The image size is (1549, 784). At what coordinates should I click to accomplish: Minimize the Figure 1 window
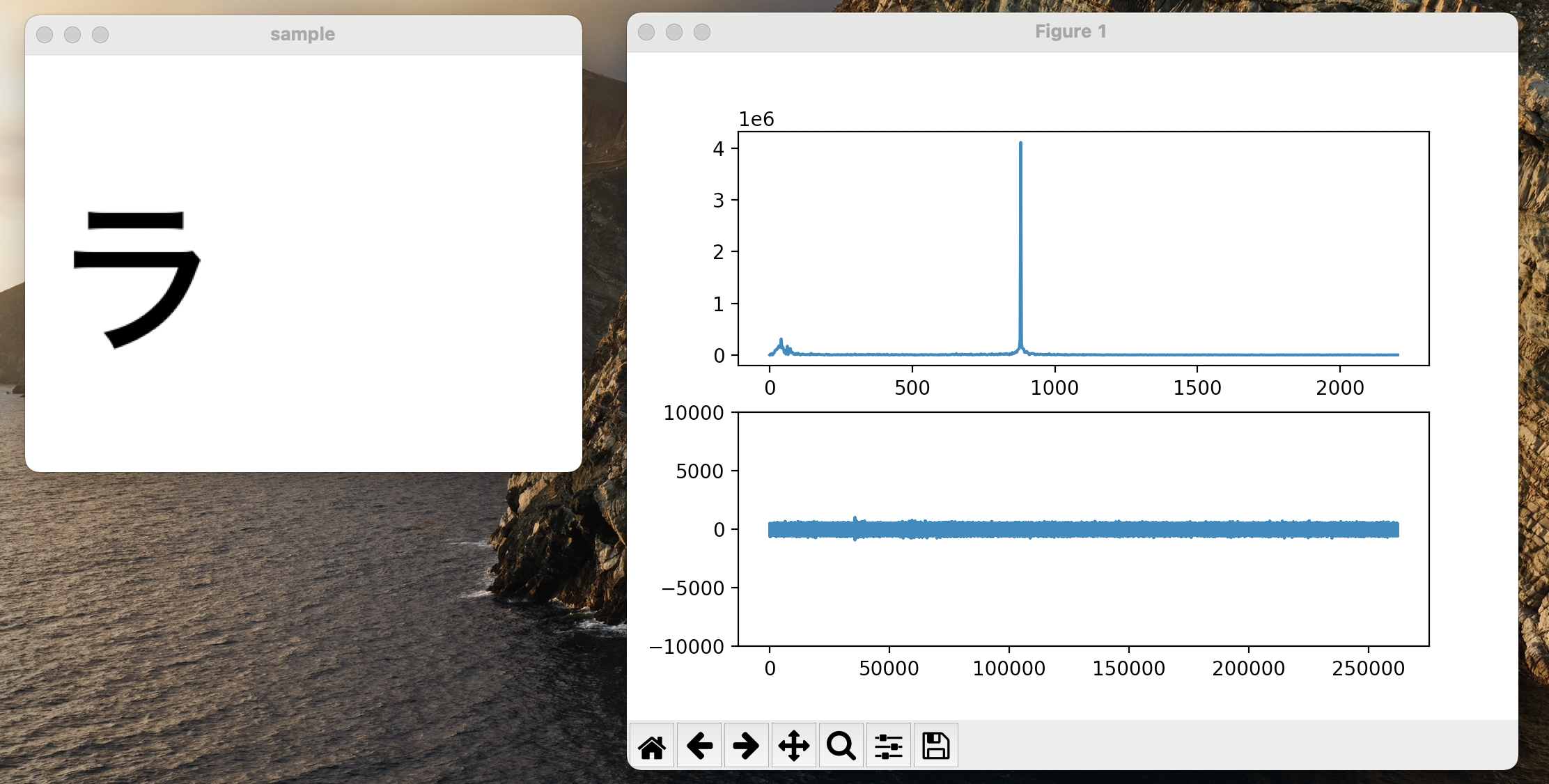[674, 32]
